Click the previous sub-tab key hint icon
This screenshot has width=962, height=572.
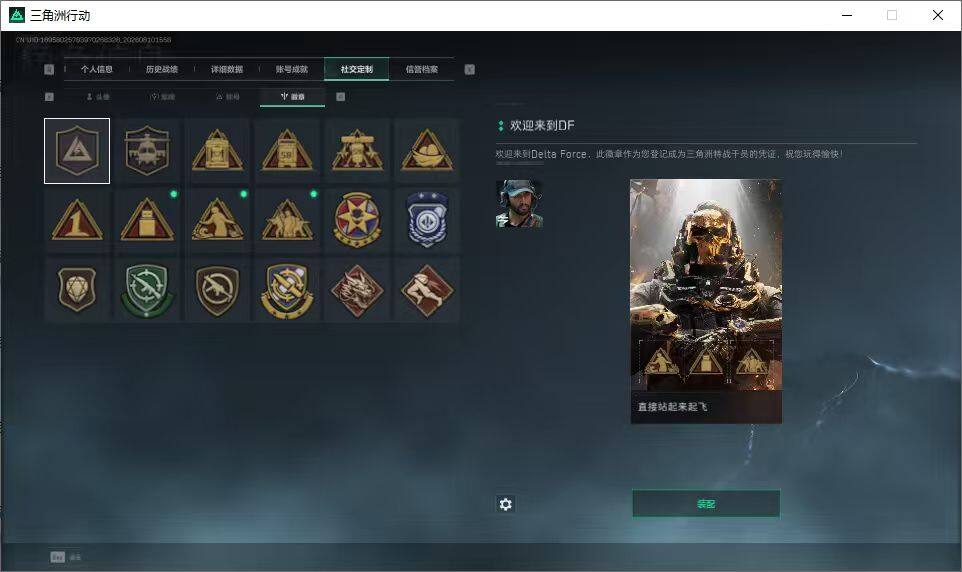pos(49,97)
